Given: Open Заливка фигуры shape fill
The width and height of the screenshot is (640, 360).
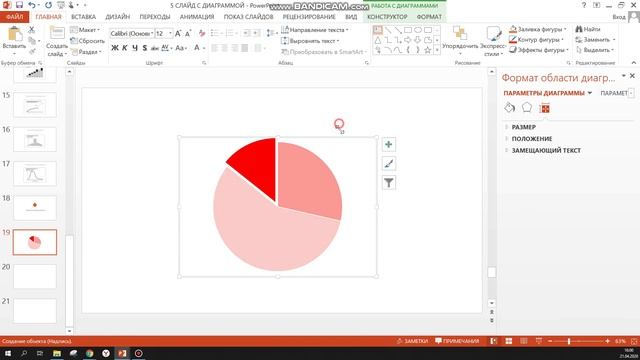Looking at the screenshot, I should [x=538, y=29].
